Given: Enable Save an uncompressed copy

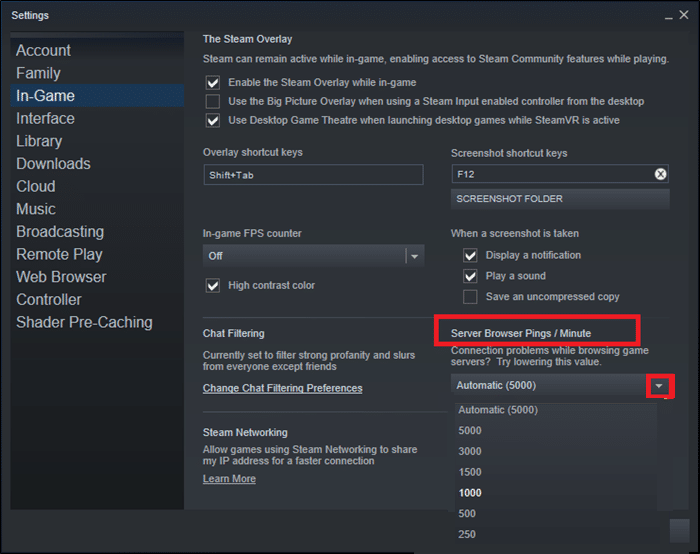Looking at the screenshot, I should tap(470, 297).
